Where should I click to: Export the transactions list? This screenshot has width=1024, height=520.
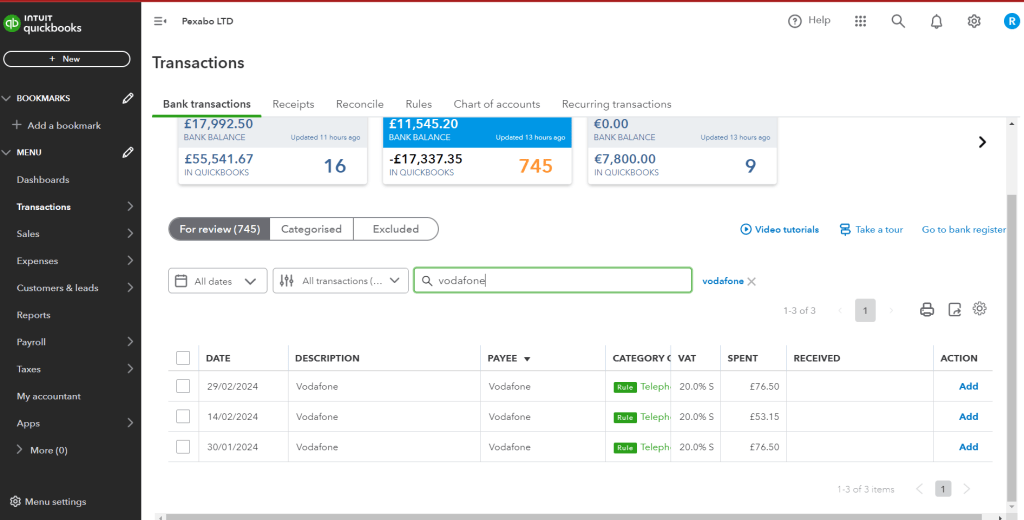tap(954, 310)
